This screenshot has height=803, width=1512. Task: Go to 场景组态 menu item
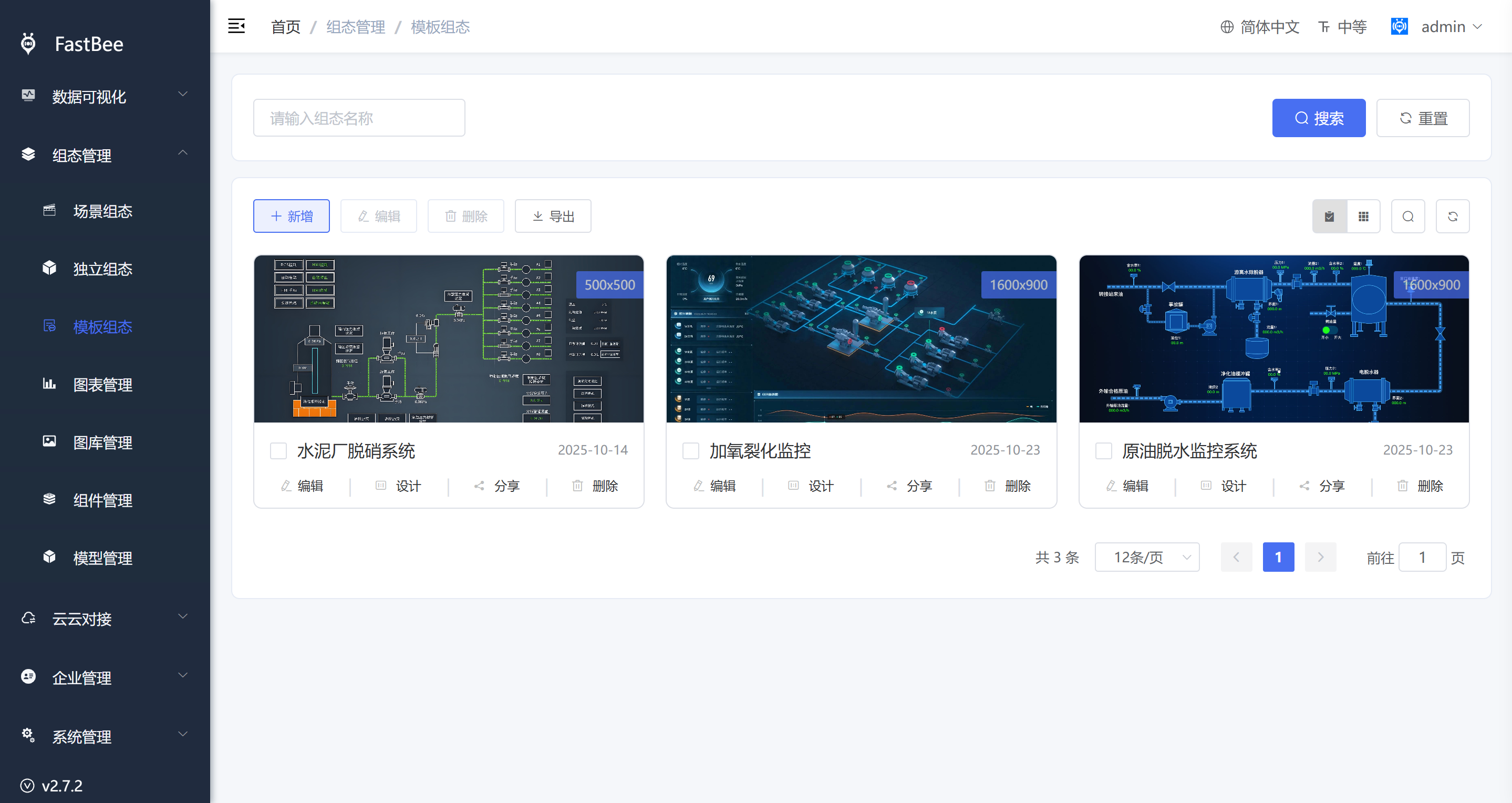[x=102, y=211]
